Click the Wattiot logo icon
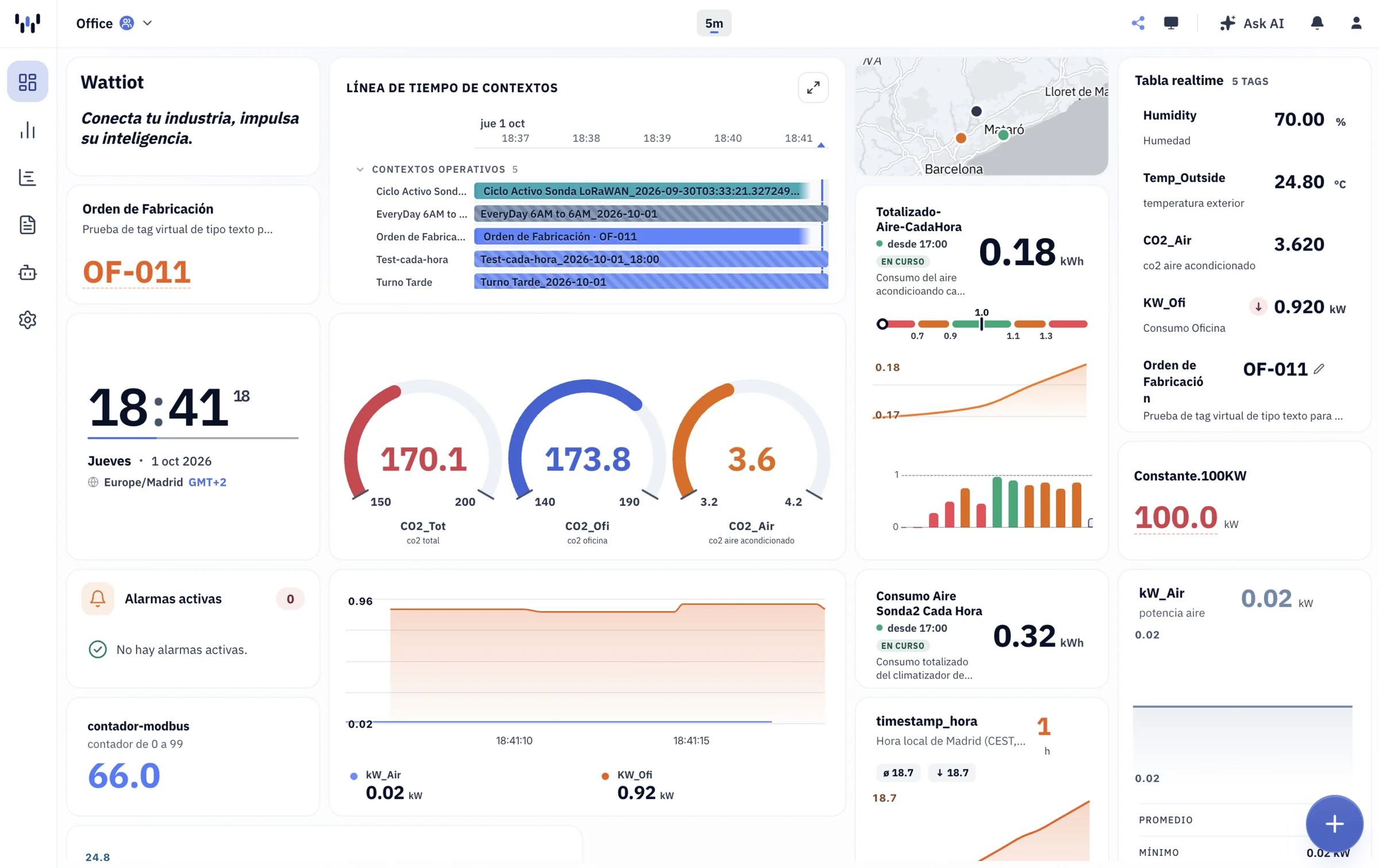Image resolution: width=1379 pixels, height=868 pixels. 28,23
